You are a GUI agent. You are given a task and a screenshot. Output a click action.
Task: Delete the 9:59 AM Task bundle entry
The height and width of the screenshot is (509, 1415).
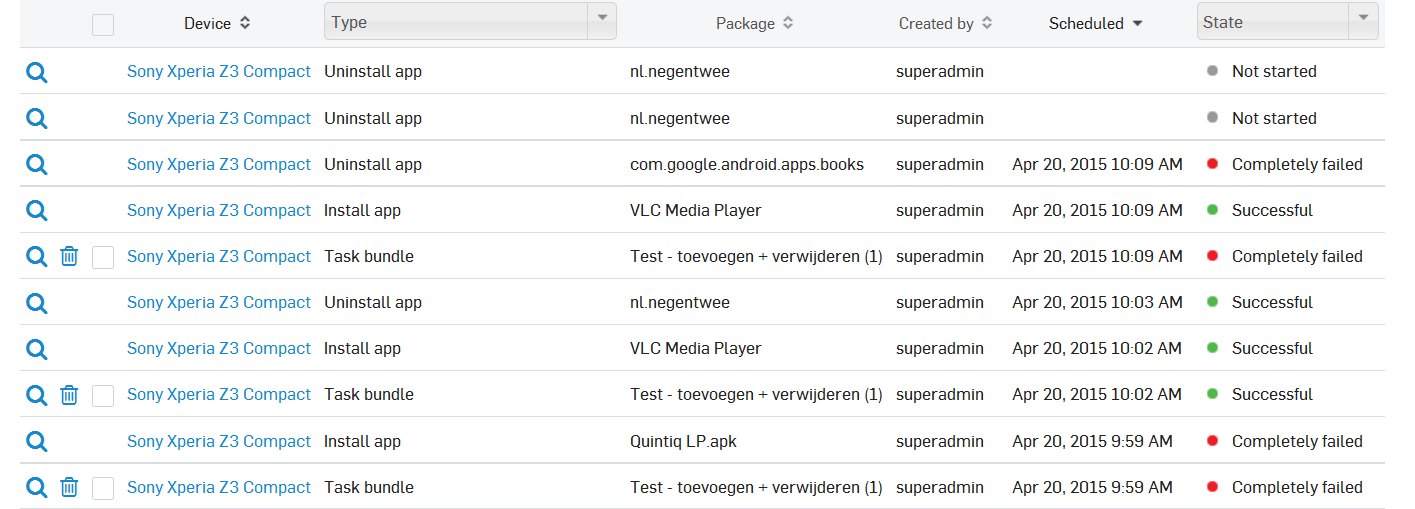(69, 487)
